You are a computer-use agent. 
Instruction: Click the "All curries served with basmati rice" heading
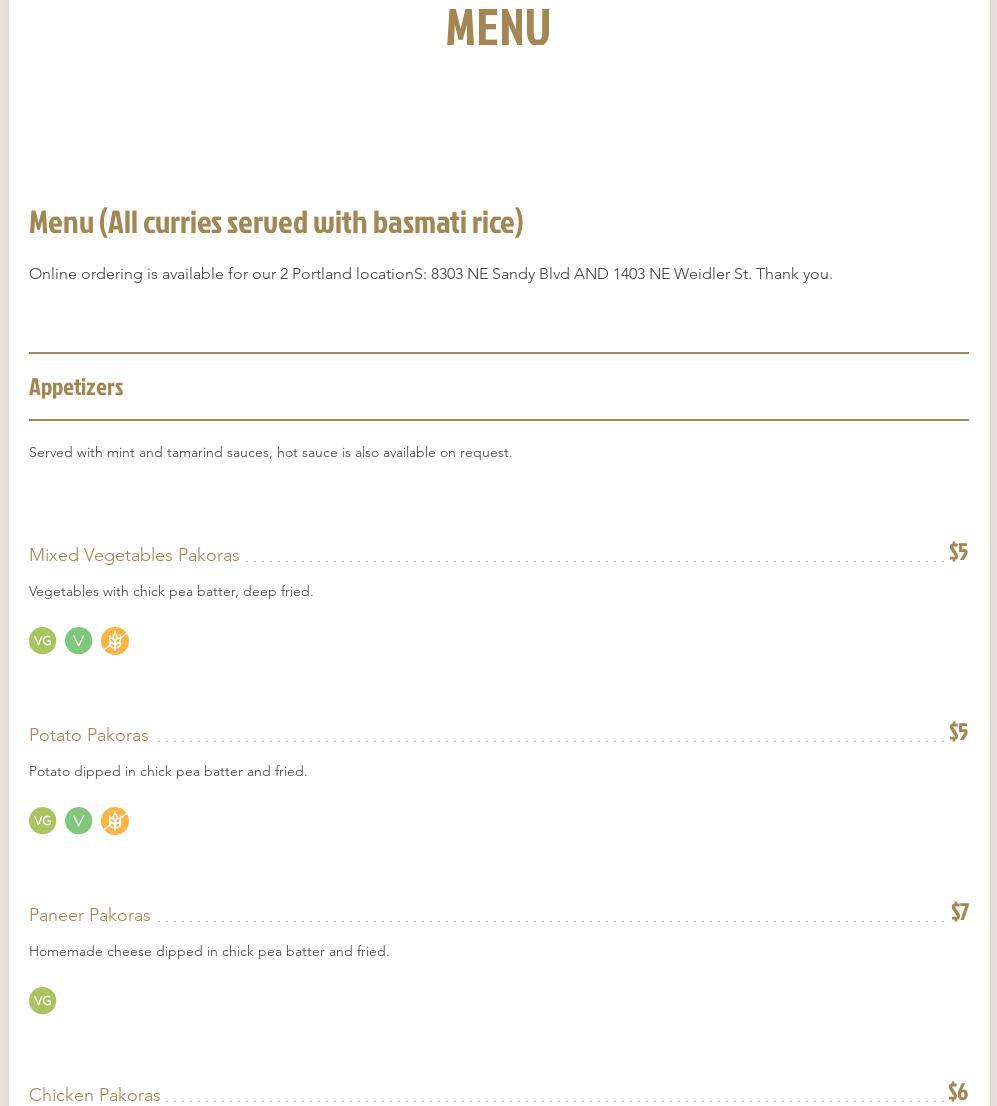click(276, 221)
